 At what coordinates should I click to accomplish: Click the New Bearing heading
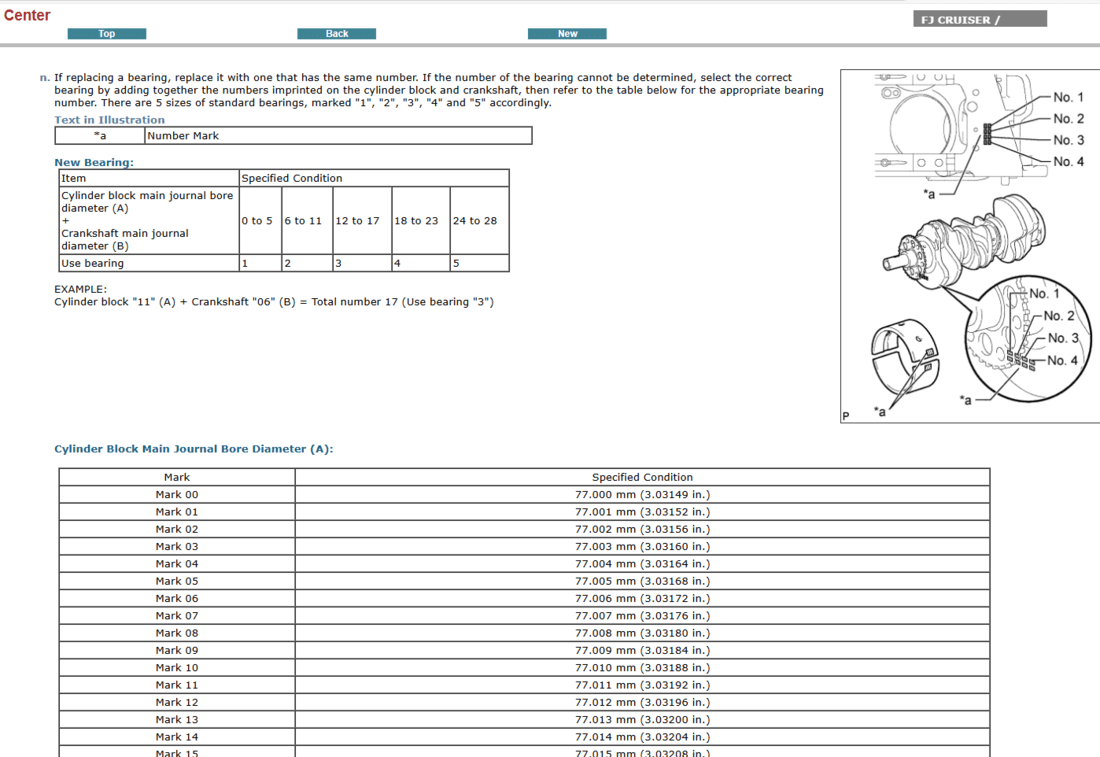pos(94,162)
